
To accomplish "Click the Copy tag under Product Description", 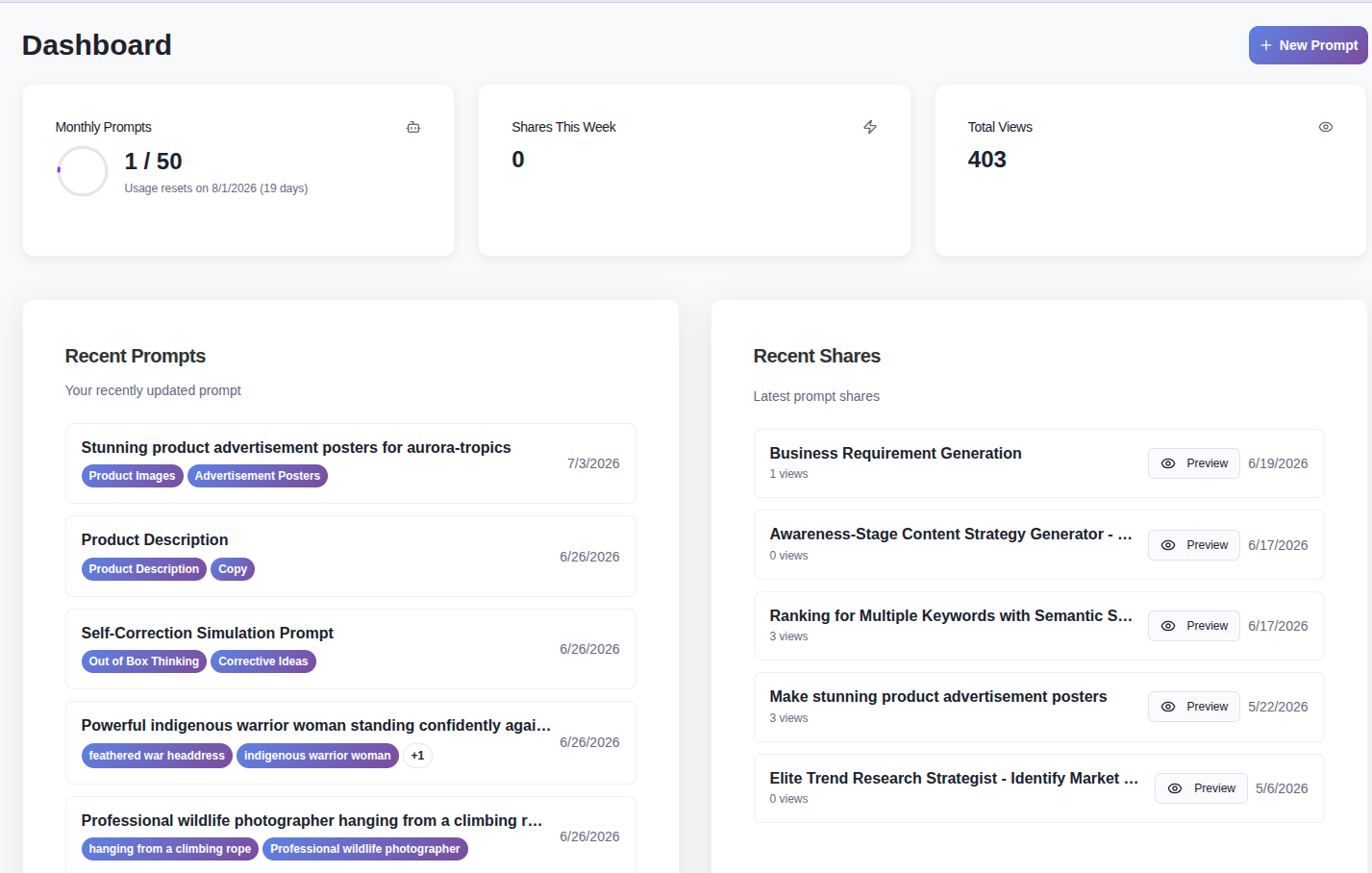I will point(233,569).
